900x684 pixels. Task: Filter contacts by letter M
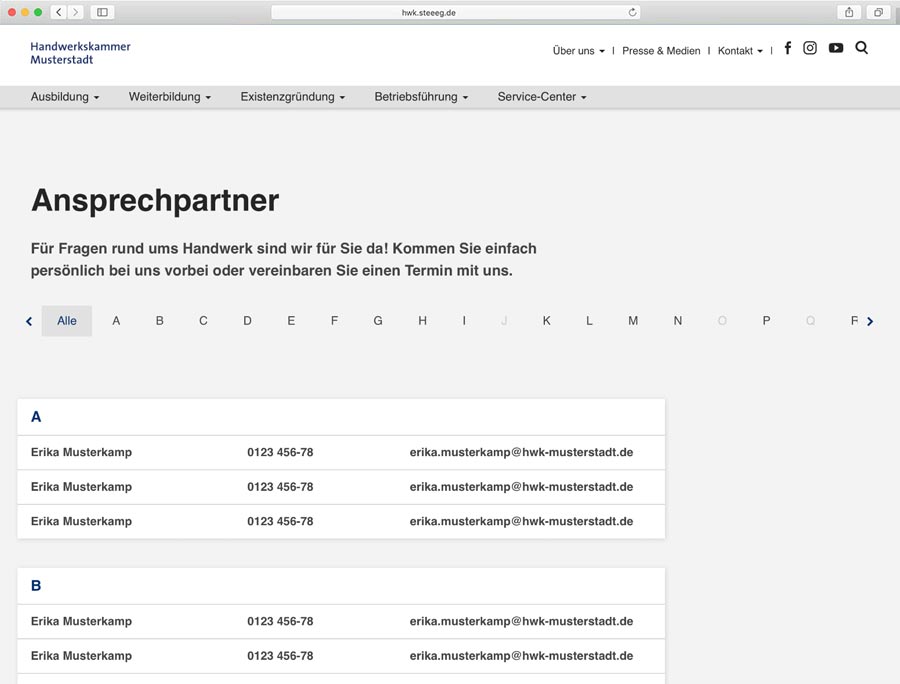633,321
